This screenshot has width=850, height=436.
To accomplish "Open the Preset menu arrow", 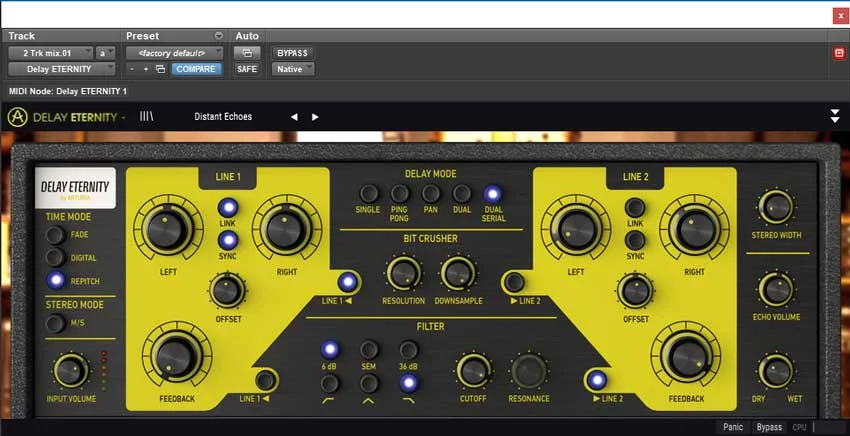I will pyautogui.click(x=218, y=36).
